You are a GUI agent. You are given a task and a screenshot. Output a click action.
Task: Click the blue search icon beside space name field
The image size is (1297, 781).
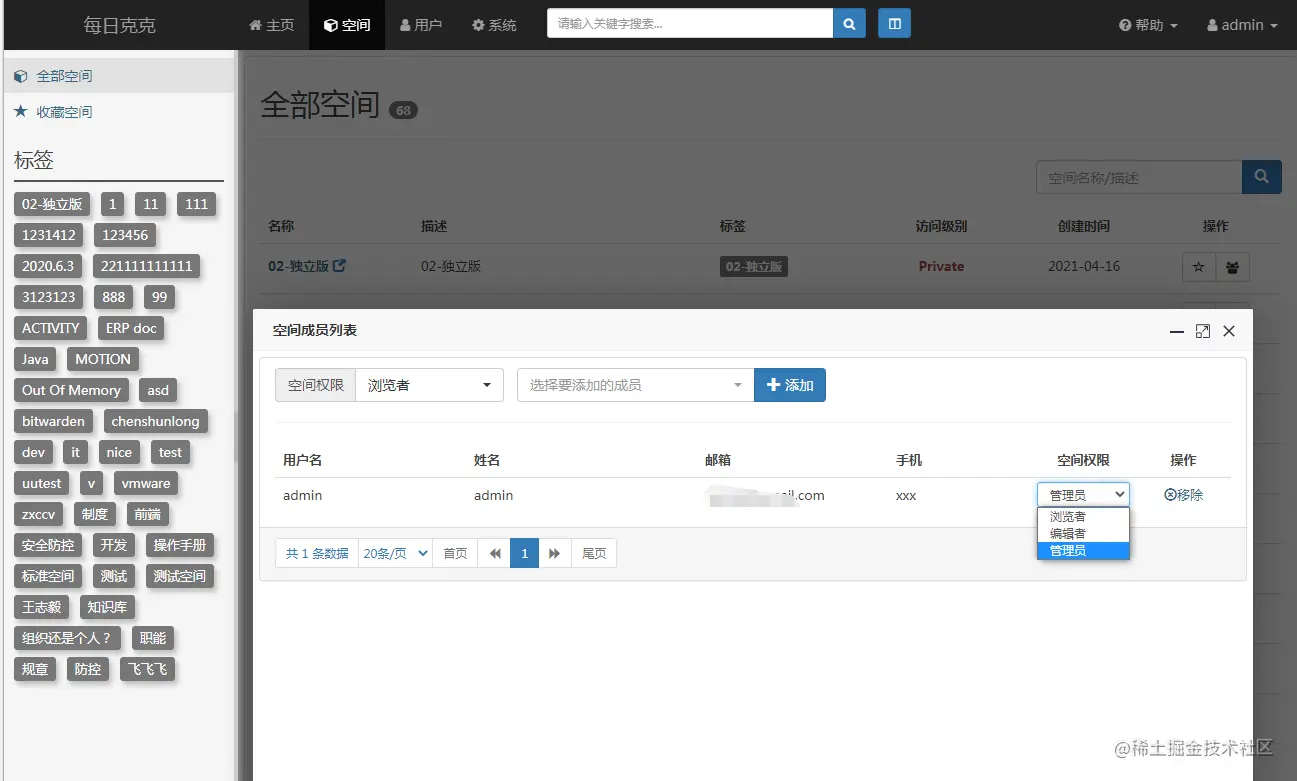click(1262, 177)
